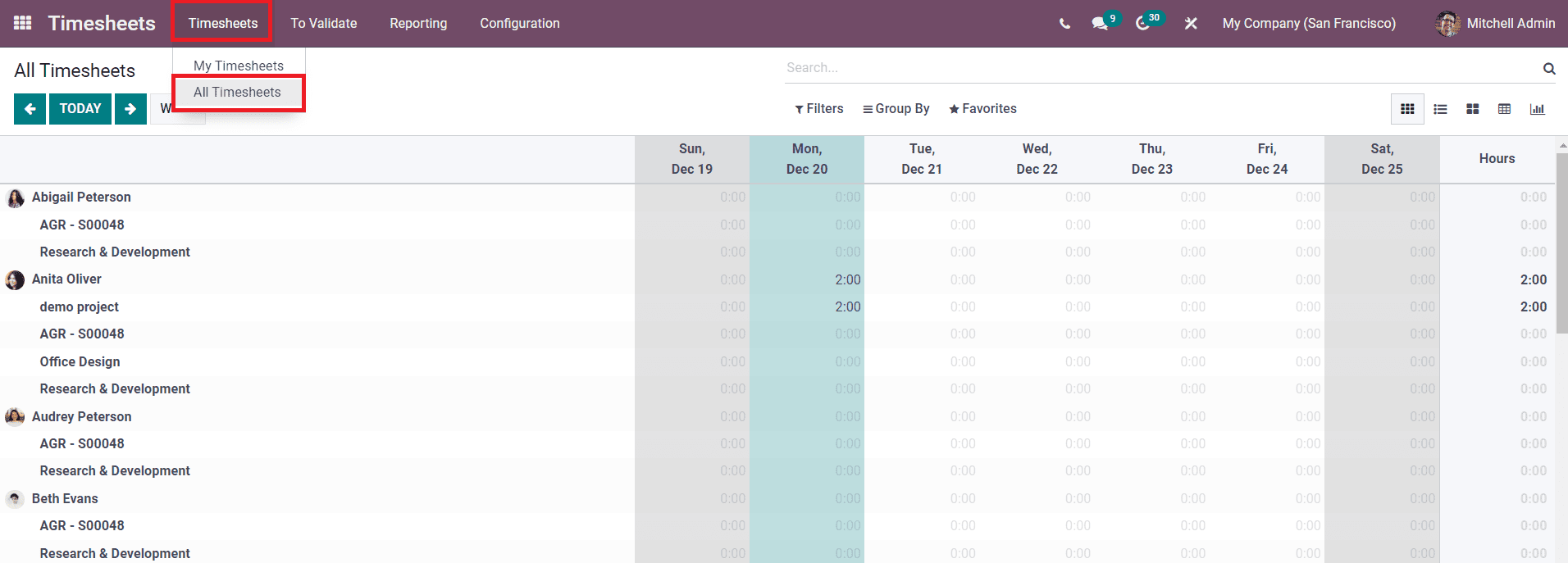Switch to graph view
The height and width of the screenshot is (563, 1568).
click(1537, 109)
